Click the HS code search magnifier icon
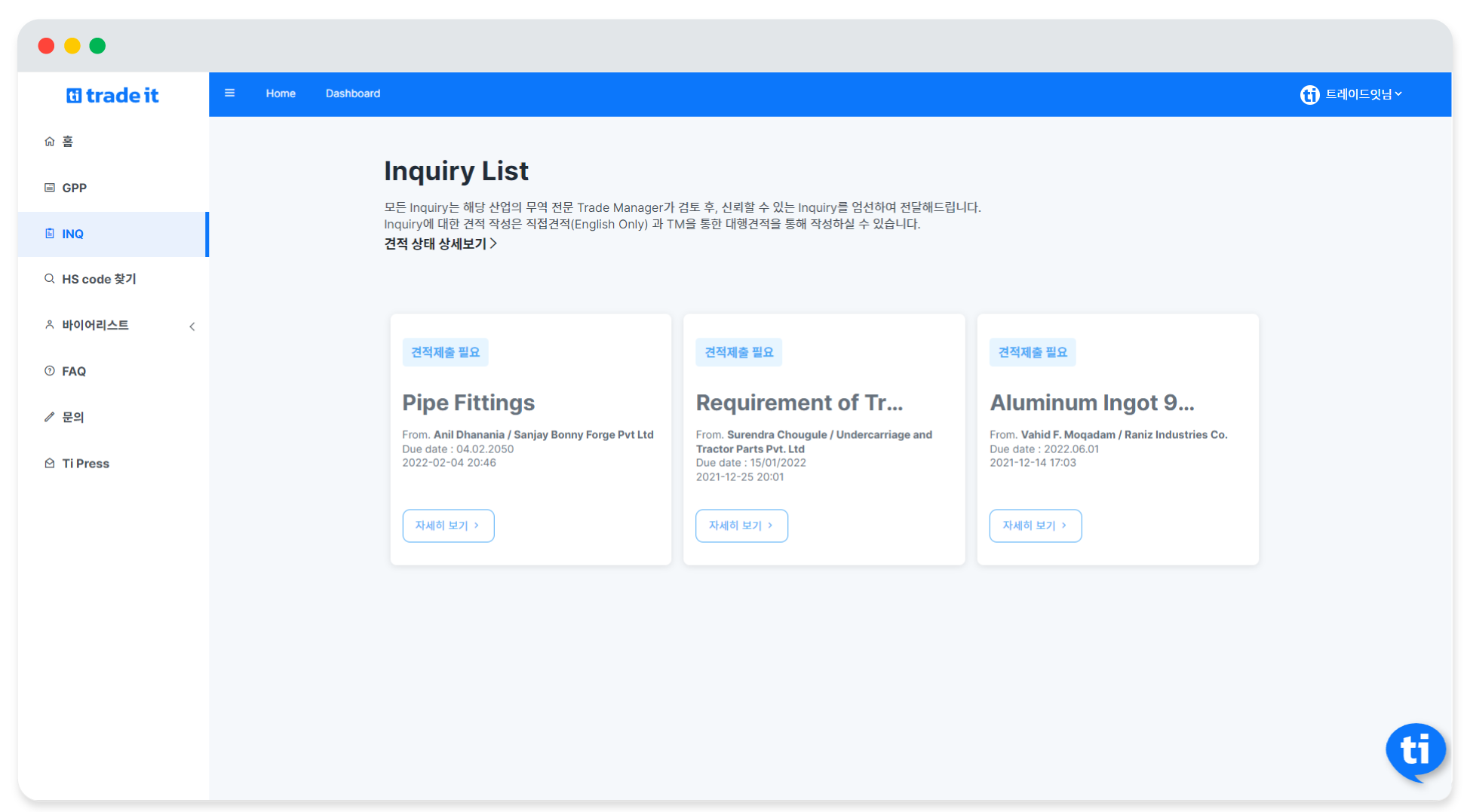 [x=50, y=279]
